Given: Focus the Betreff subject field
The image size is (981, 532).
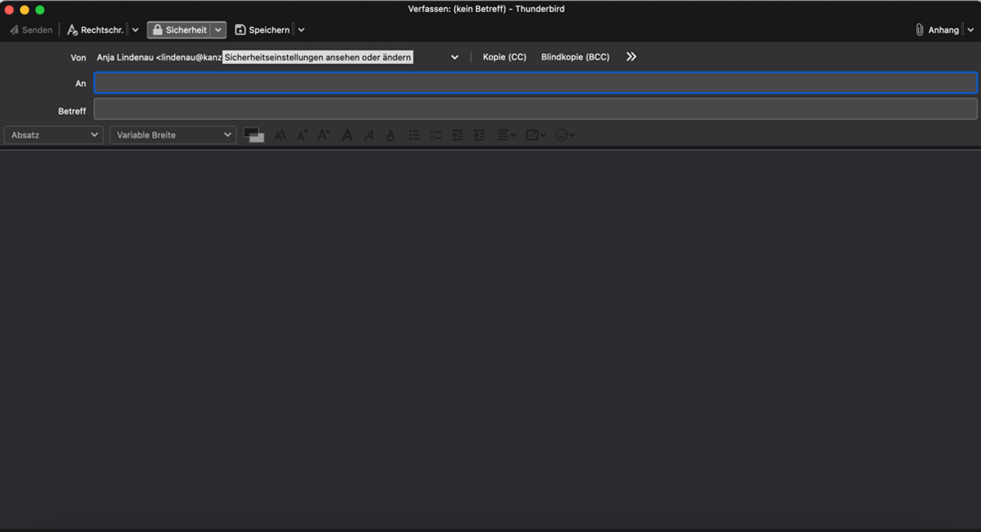Looking at the screenshot, I should (536, 109).
